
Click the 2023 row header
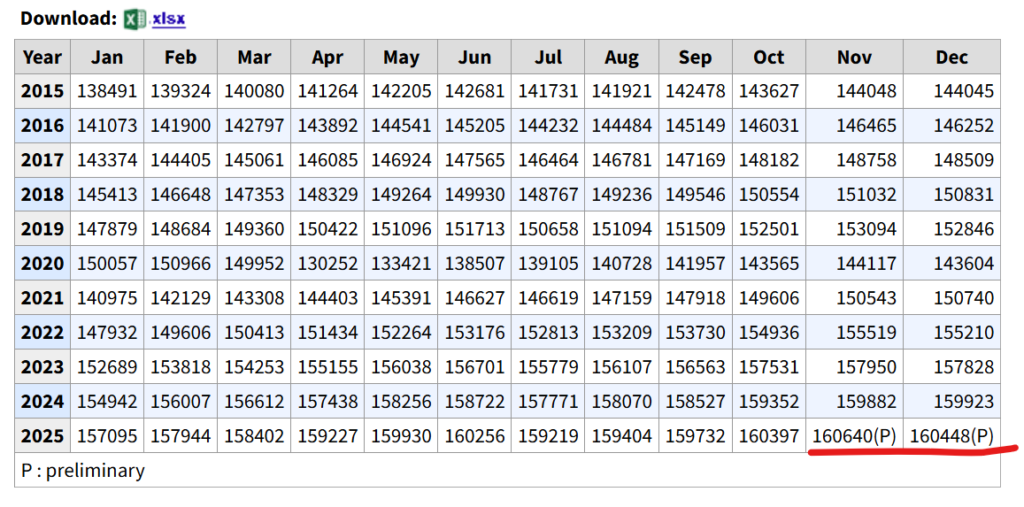pos(42,367)
